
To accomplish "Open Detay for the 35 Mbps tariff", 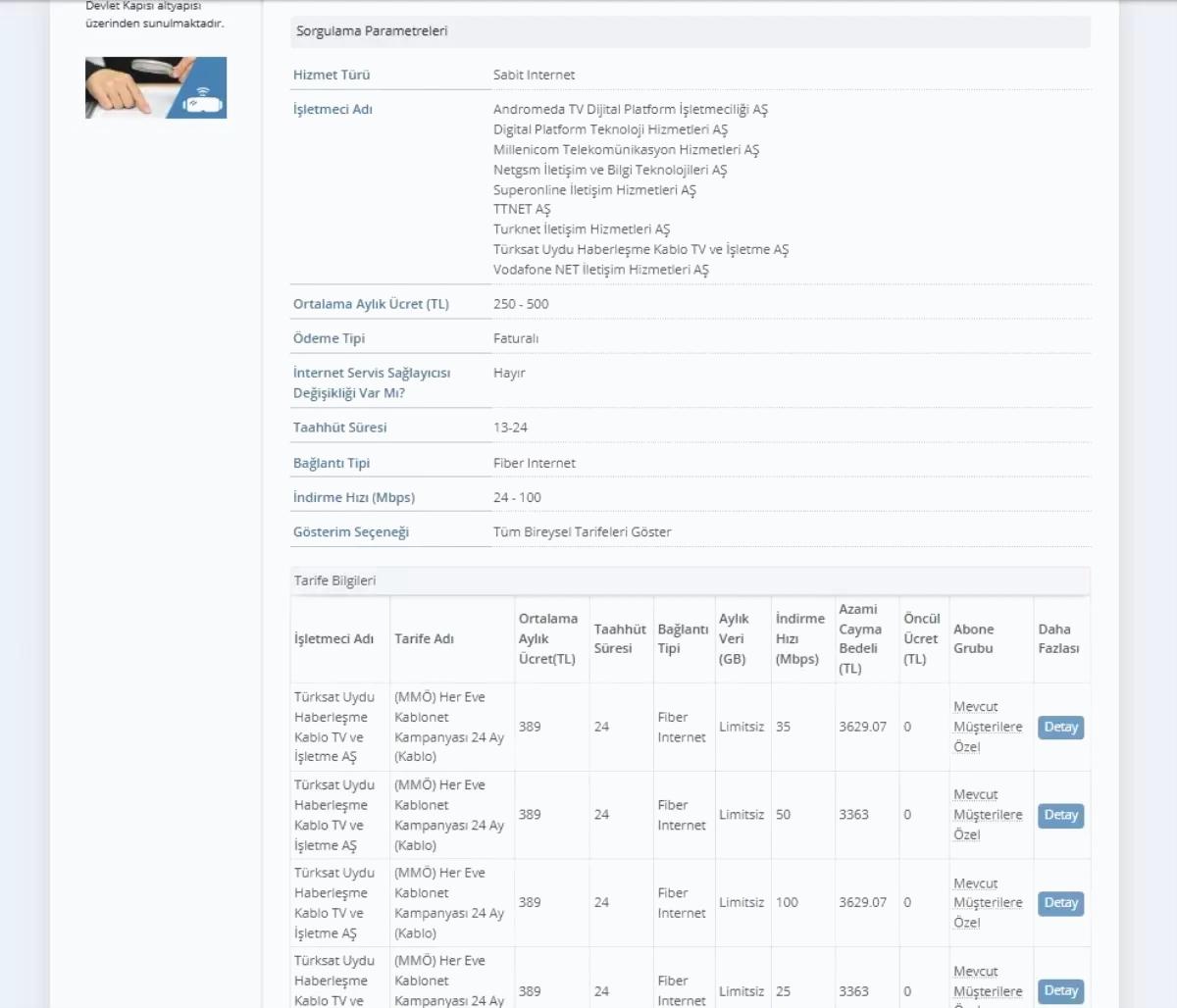I will click(1060, 727).
